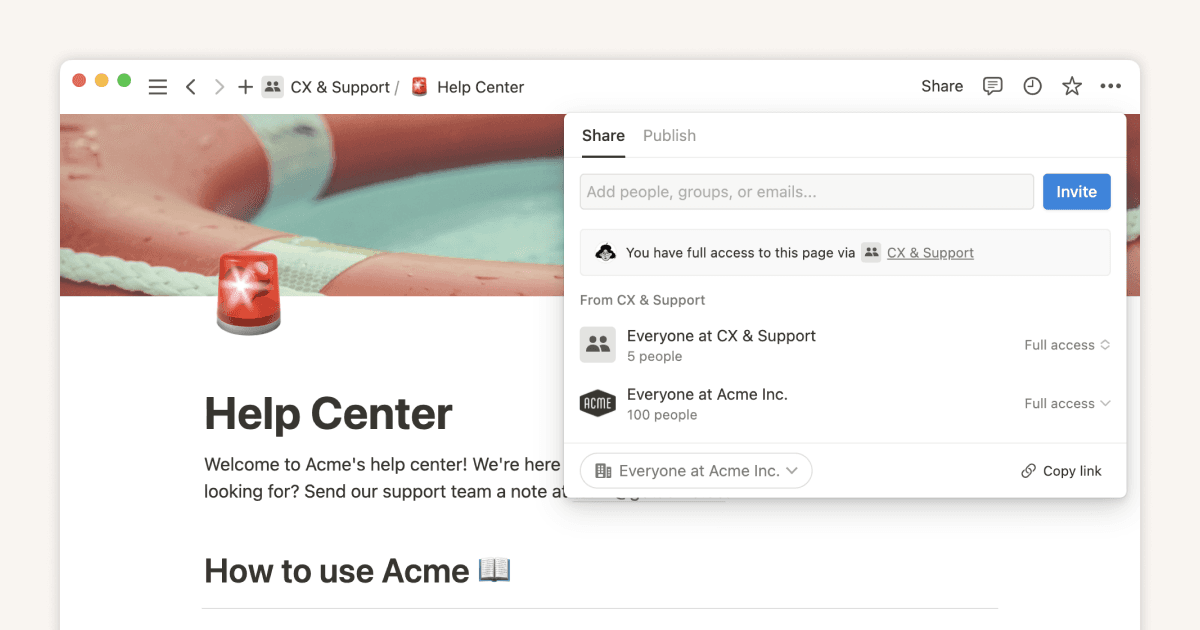Open Full access dropdown for Everyone at Acme Inc.
The width and height of the screenshot is (1200, 630).
(1067, 403)
